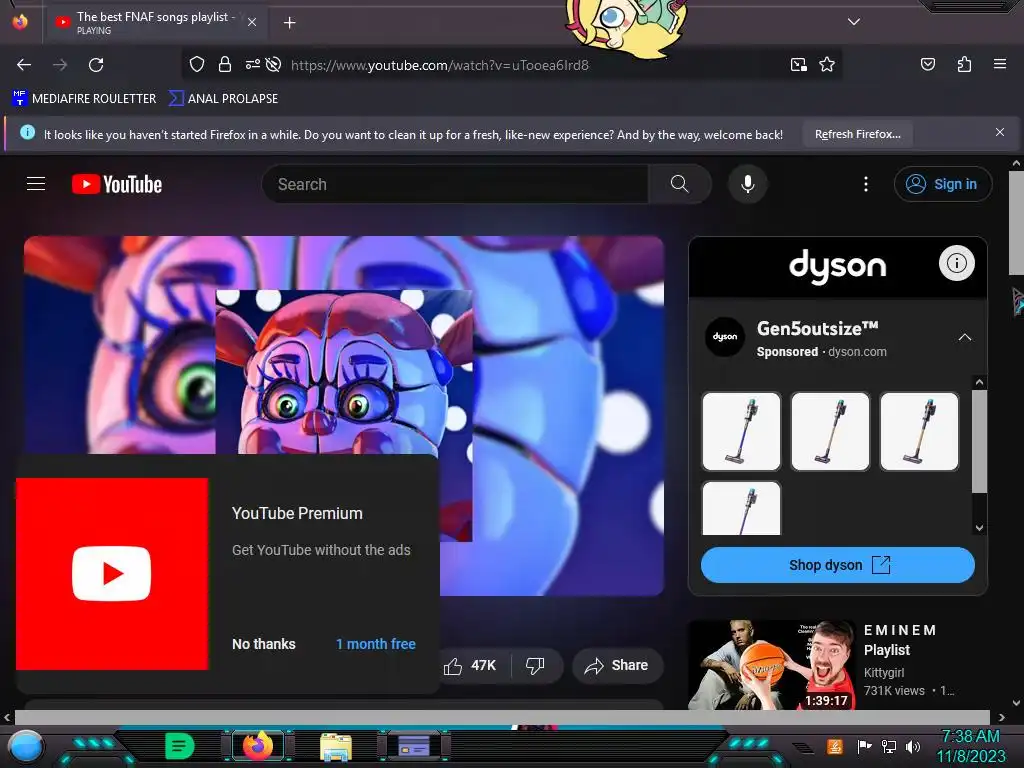Click the autoplay blocked icon in address bar
Image resolution: width=1024 pixels, height=768 pixels.
[274, 65]
